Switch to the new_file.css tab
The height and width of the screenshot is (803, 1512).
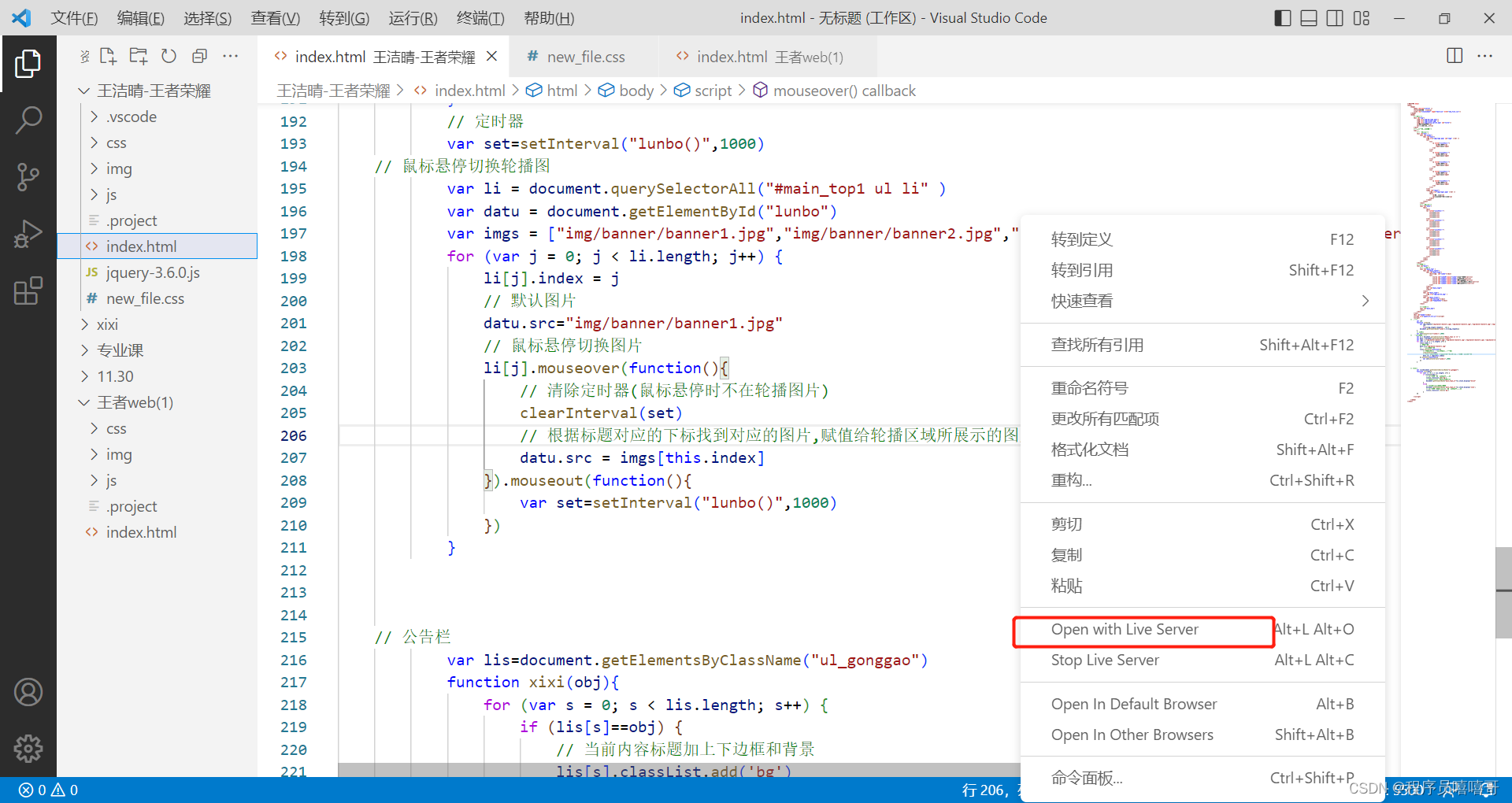(585, 57)
